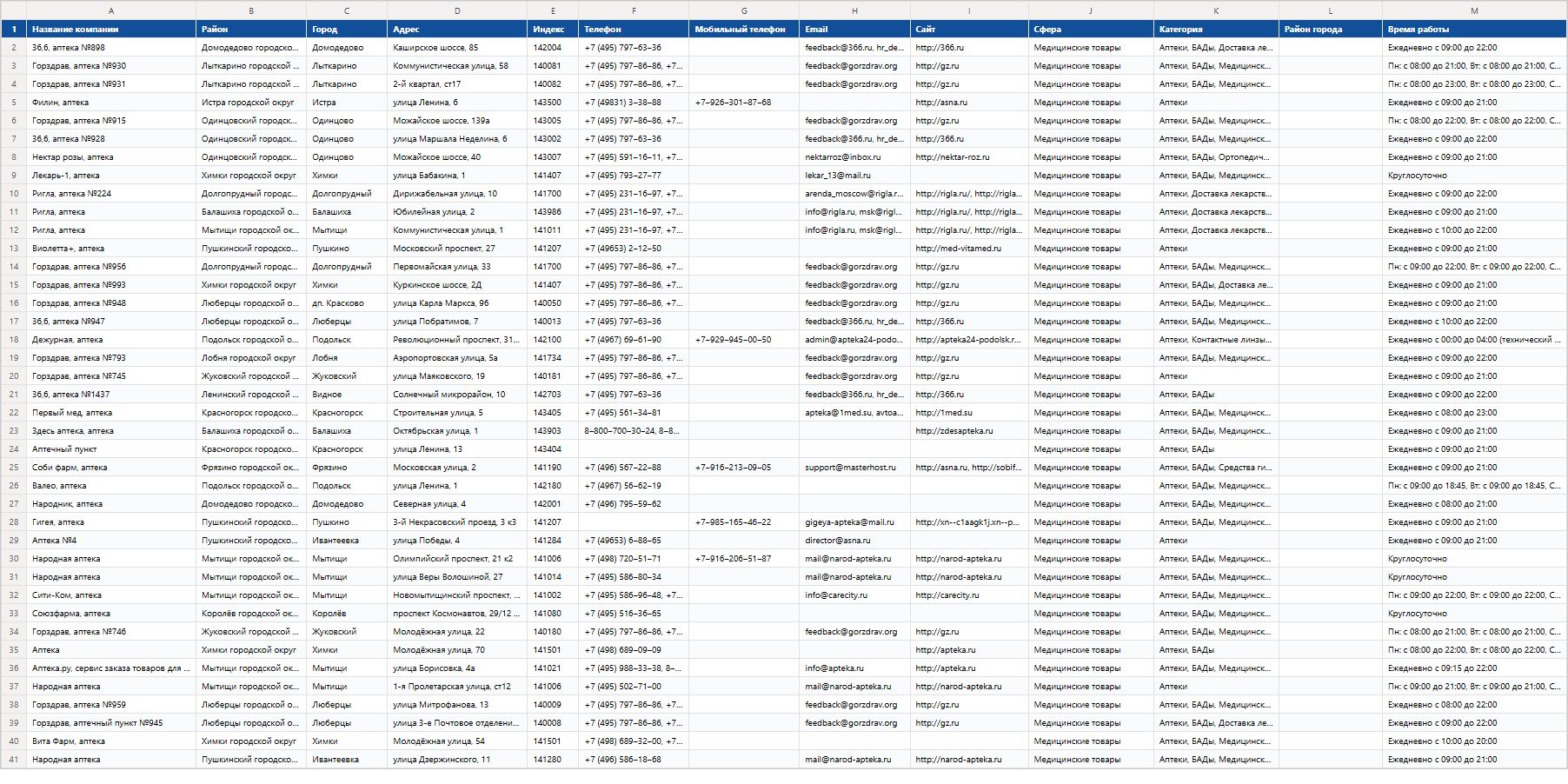Select cell 'Ригла, аптека №224'
This screenshot has height=784, width=1568.
(111, 194)
